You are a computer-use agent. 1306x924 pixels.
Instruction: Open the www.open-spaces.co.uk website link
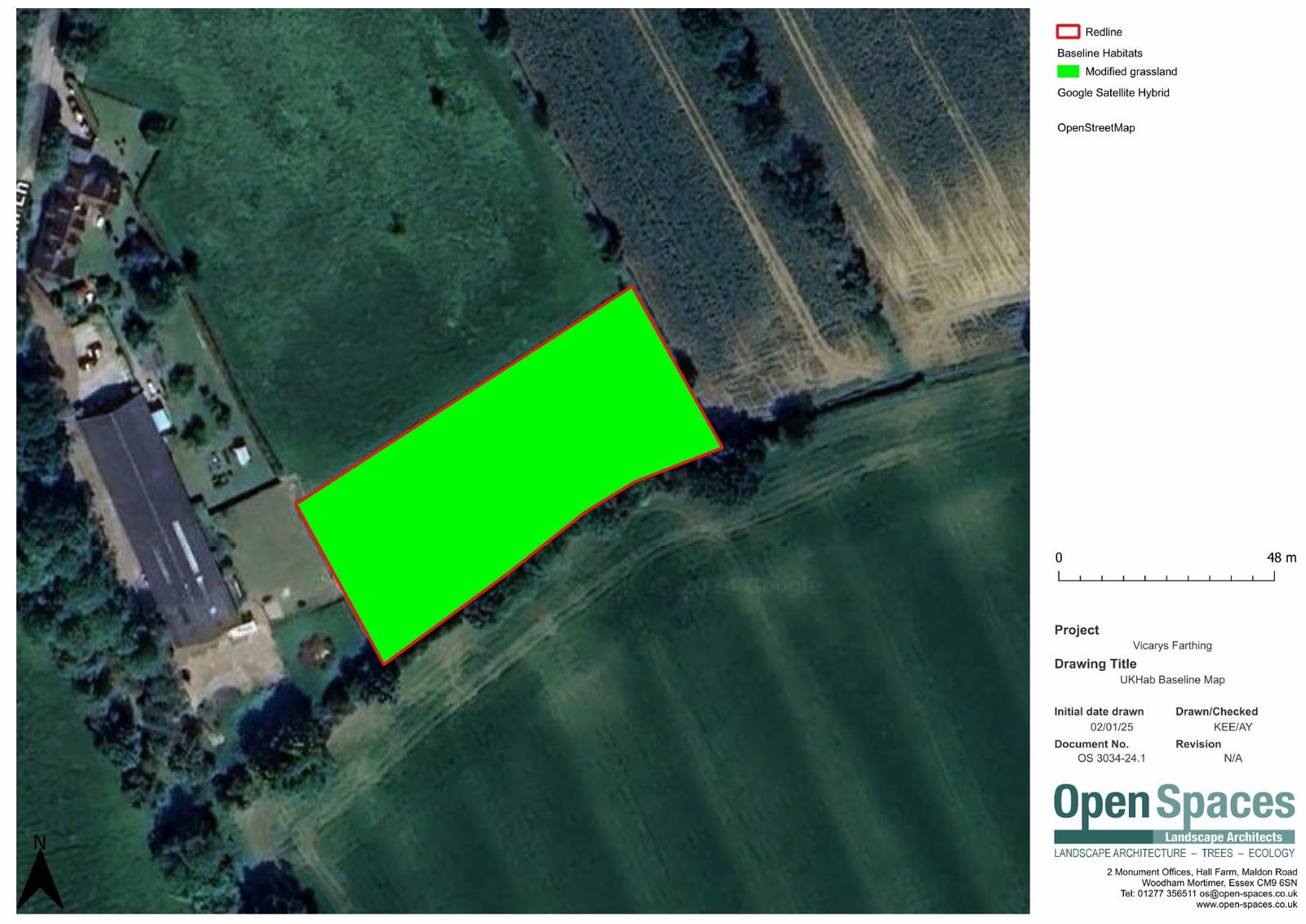coord(1246,904)
